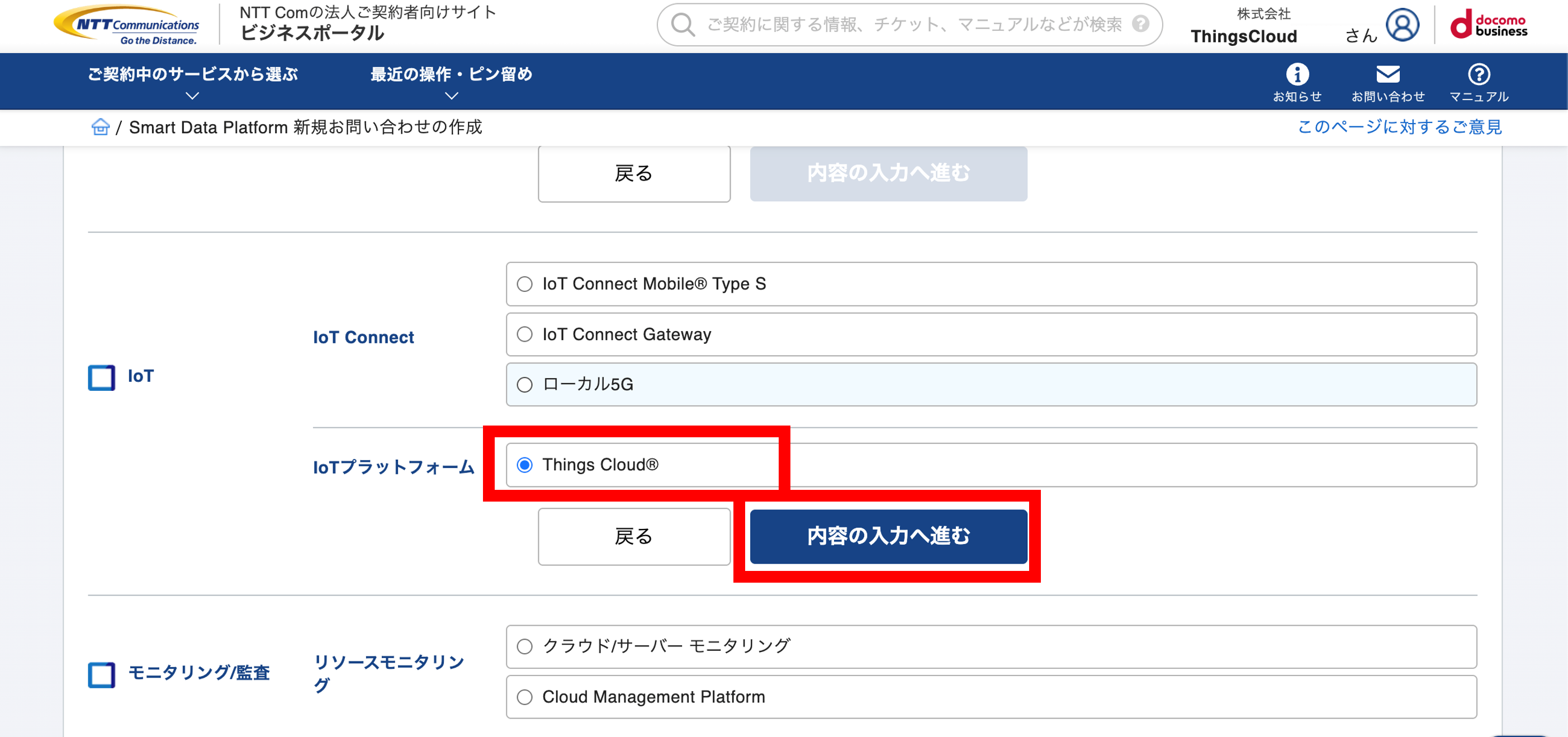
Task: Open the user account avatar icon
Action: pos(1402,25)
